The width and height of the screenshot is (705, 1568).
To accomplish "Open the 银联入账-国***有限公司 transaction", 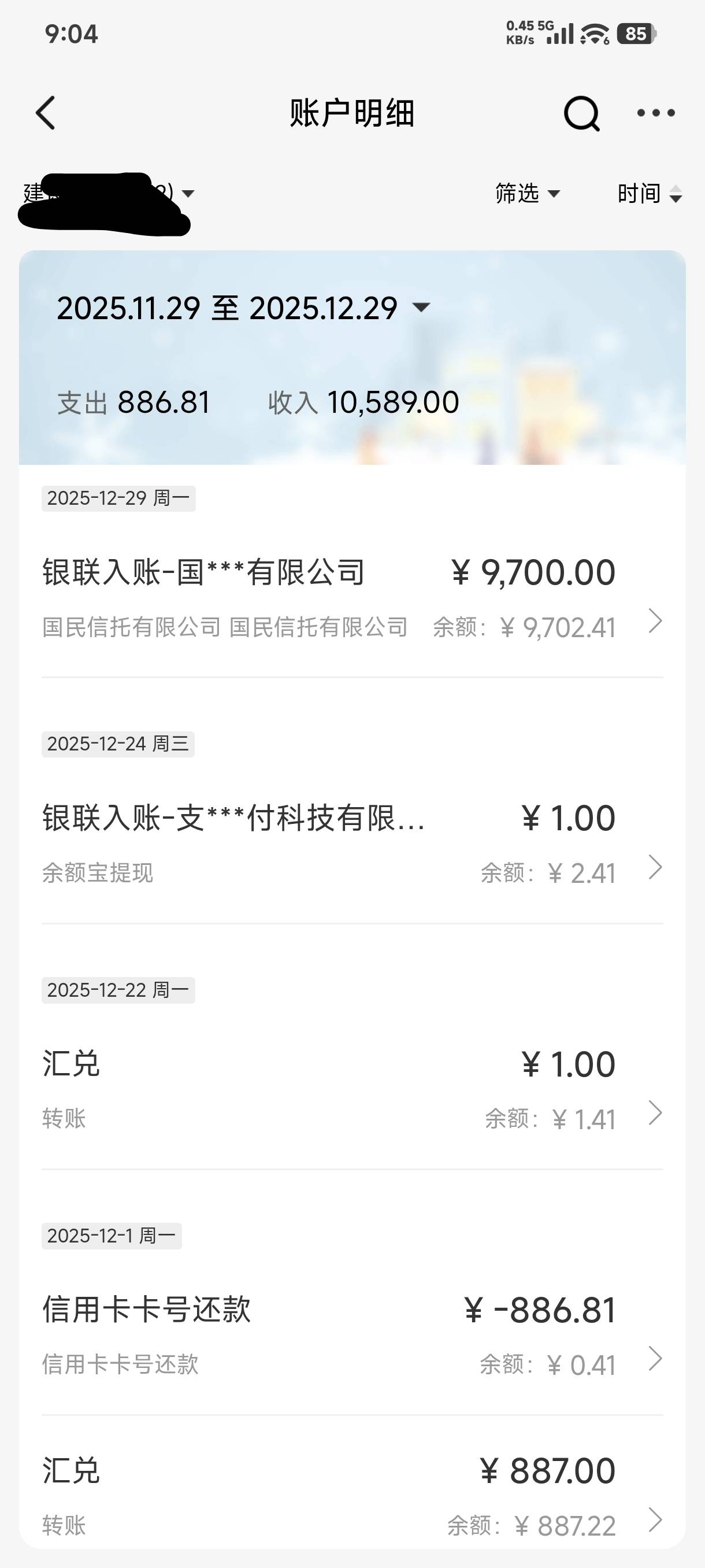I will 204,574.
